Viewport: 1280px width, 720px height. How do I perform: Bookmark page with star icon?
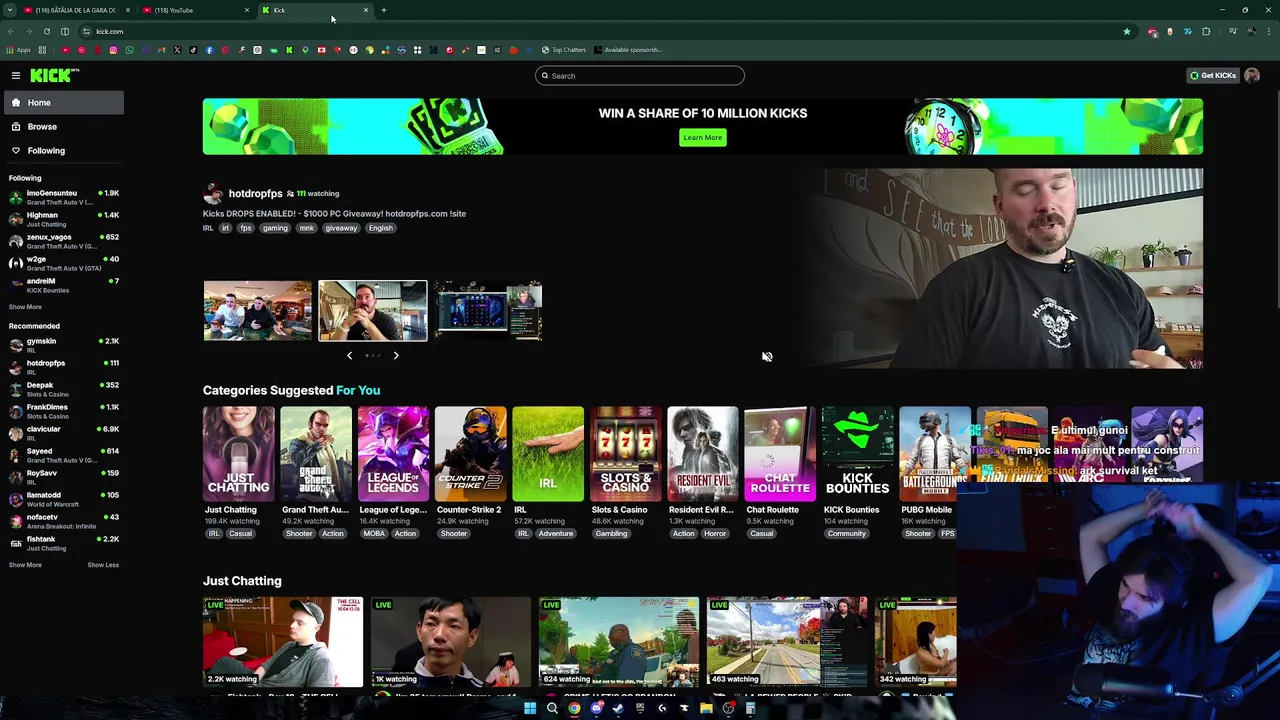(1127, 31)
